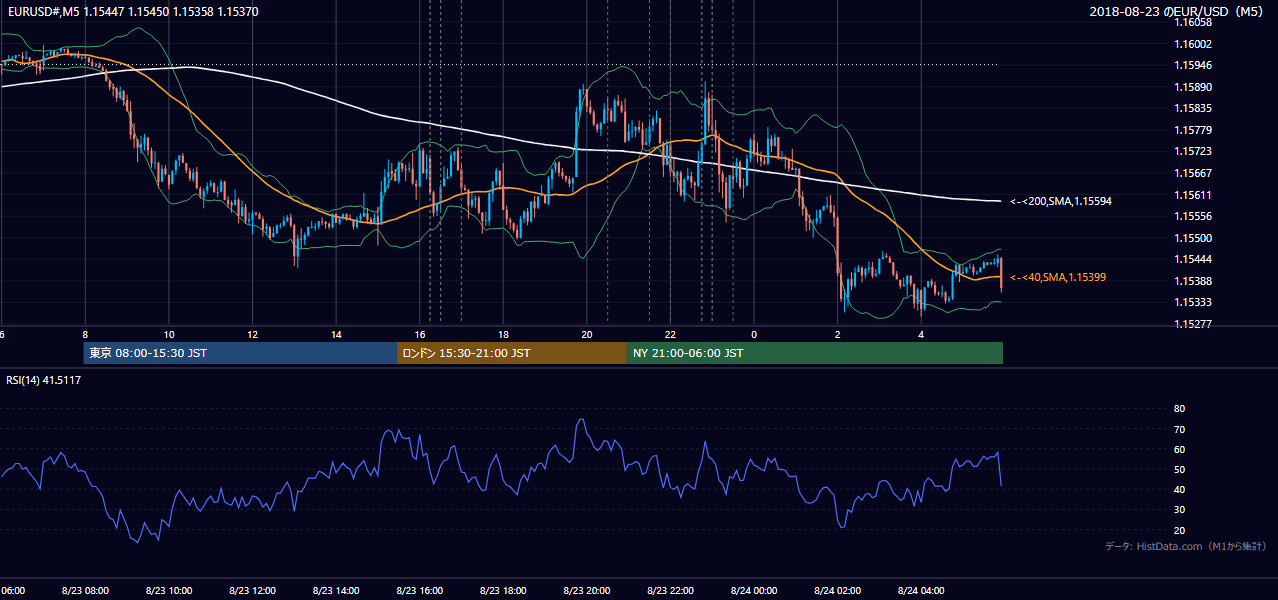Image resolution: width=1278 pixels, height=600 pixels.
Task: Select the NY 21:00-06:00 JST session bar
Action: click(815, 353)
